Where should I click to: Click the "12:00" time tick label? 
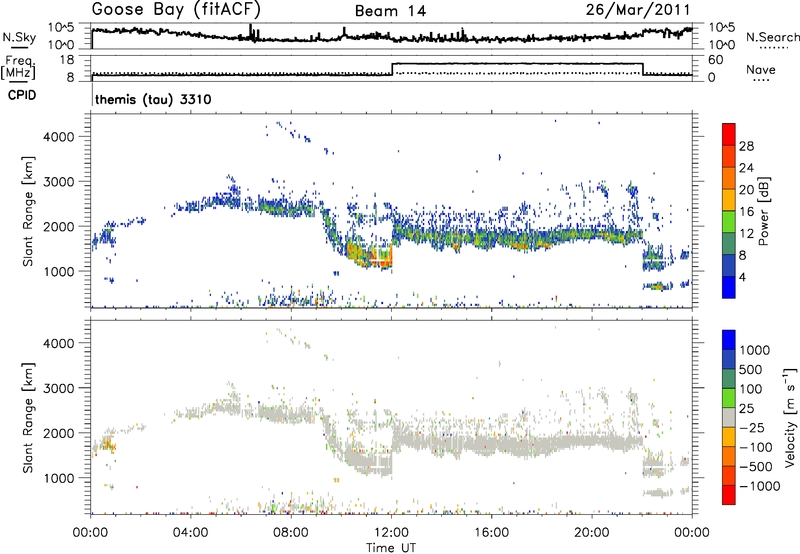point(391,533)
